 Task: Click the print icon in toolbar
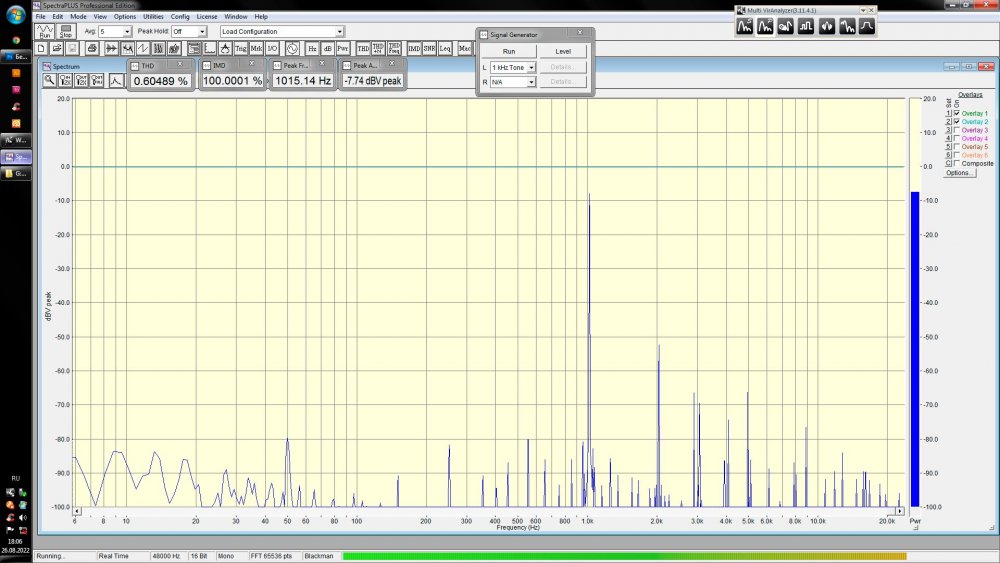92,48
